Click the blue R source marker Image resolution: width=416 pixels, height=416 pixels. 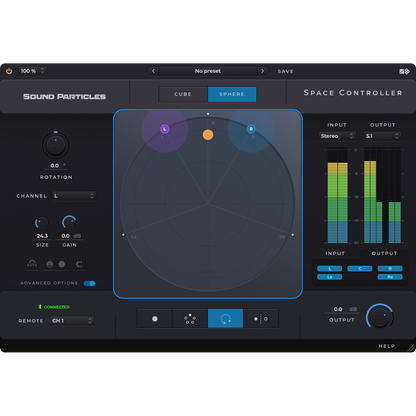[251, 129]
